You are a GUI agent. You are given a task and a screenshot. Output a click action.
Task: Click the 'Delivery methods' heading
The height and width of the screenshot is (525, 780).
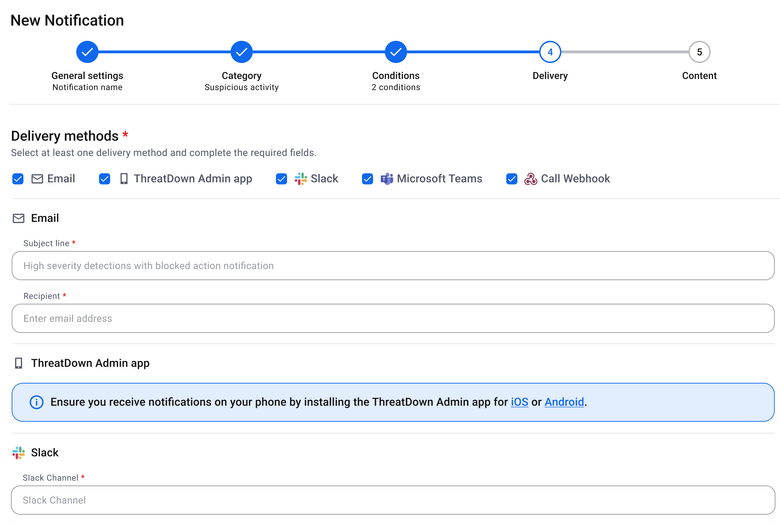click(x=65, y=136)
